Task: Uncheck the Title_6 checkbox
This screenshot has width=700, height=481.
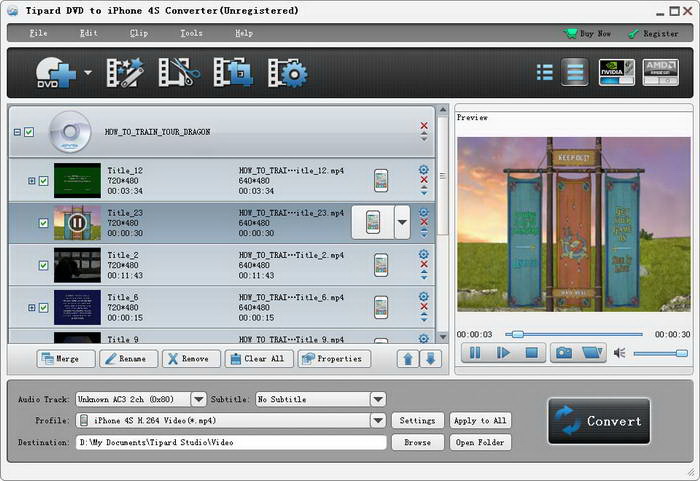Action: pyautogui.click(x=43, y=308)
